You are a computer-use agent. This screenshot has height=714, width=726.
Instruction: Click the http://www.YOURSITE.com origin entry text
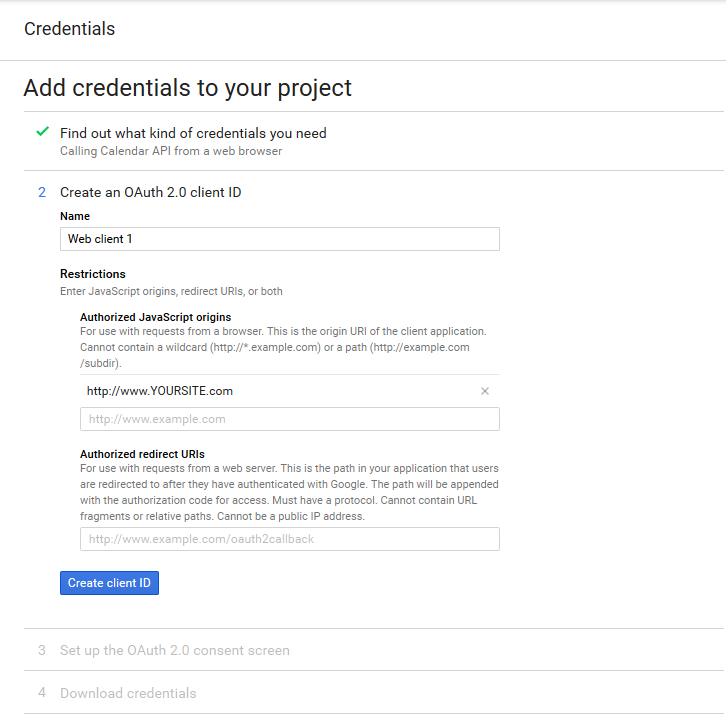pyautogui.click(x=160, y=391)
